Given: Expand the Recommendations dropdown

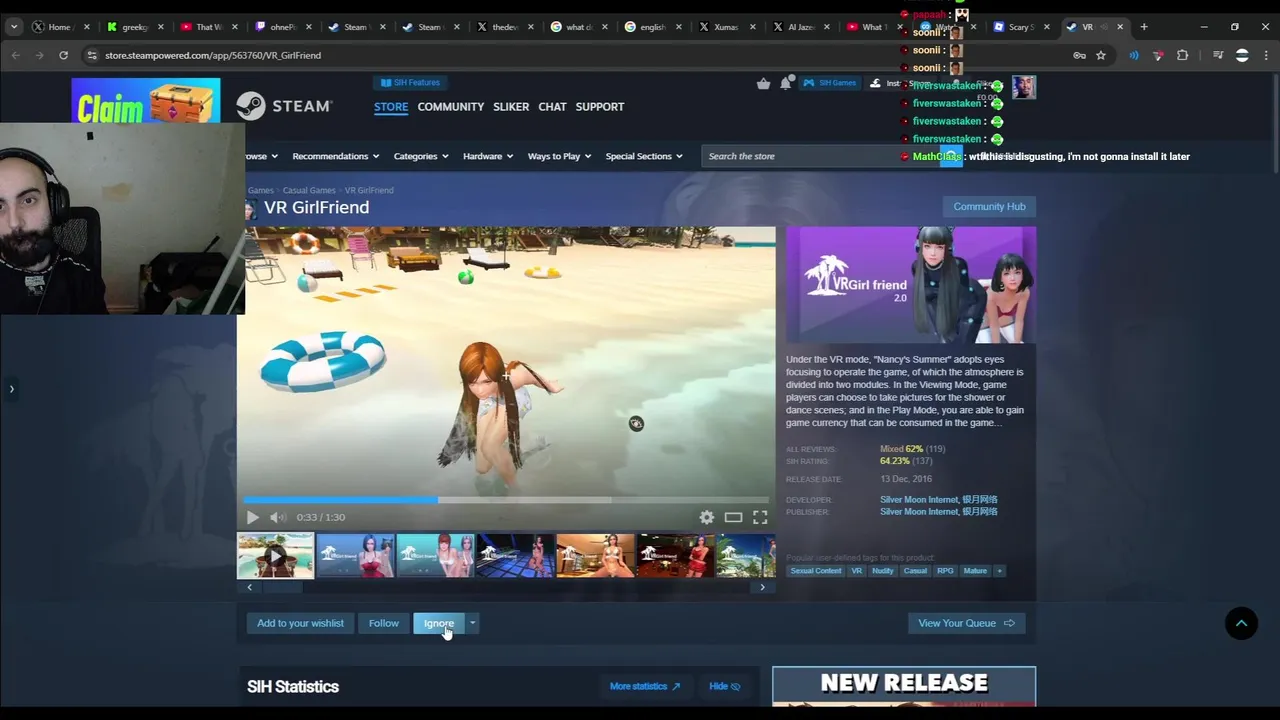Looking at the screenshot, I should (x=336, y=156).
